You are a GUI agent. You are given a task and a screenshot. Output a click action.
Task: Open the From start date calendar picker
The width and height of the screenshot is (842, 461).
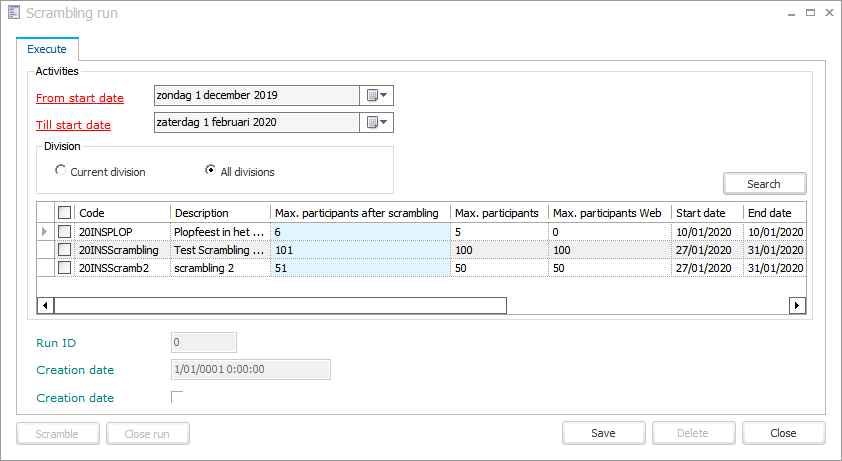point(377,96)
